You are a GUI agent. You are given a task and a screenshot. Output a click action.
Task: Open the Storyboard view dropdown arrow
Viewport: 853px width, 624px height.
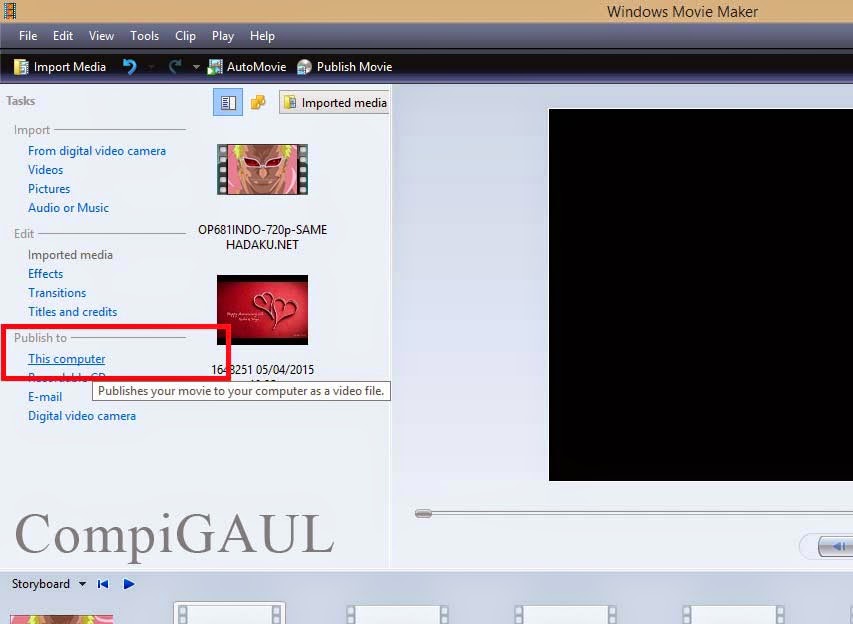pyautogui.click(x=82, y=584)
